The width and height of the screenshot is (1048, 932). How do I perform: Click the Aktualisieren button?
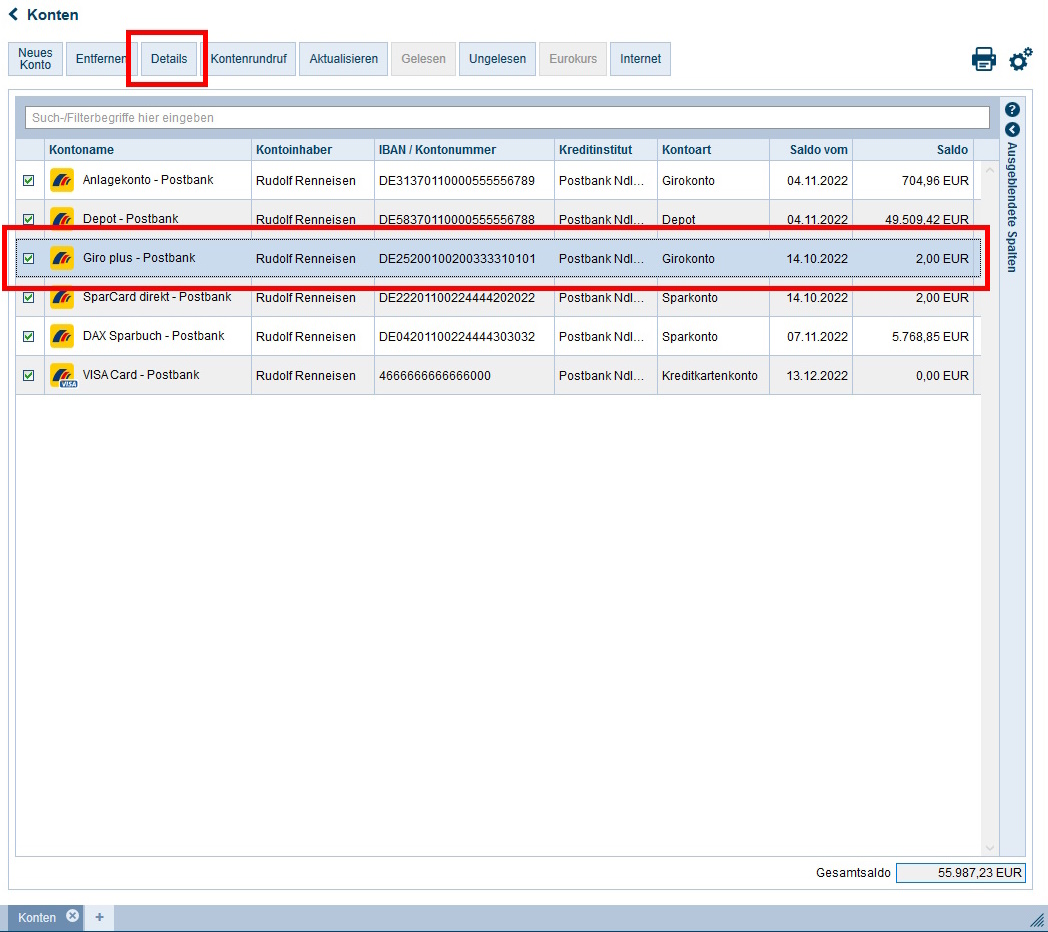pyautogui.click(x=344, y=59)
